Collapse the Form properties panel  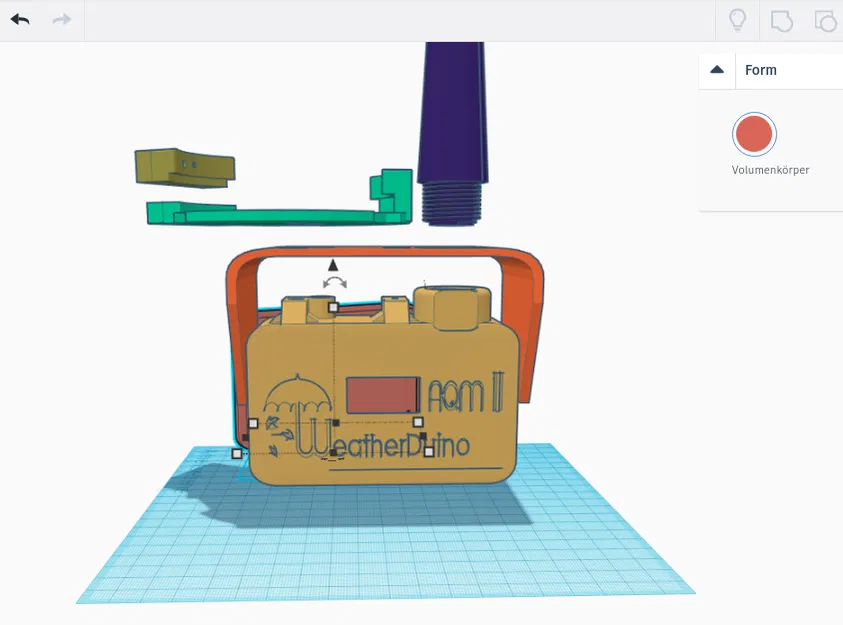click(716, 70)
